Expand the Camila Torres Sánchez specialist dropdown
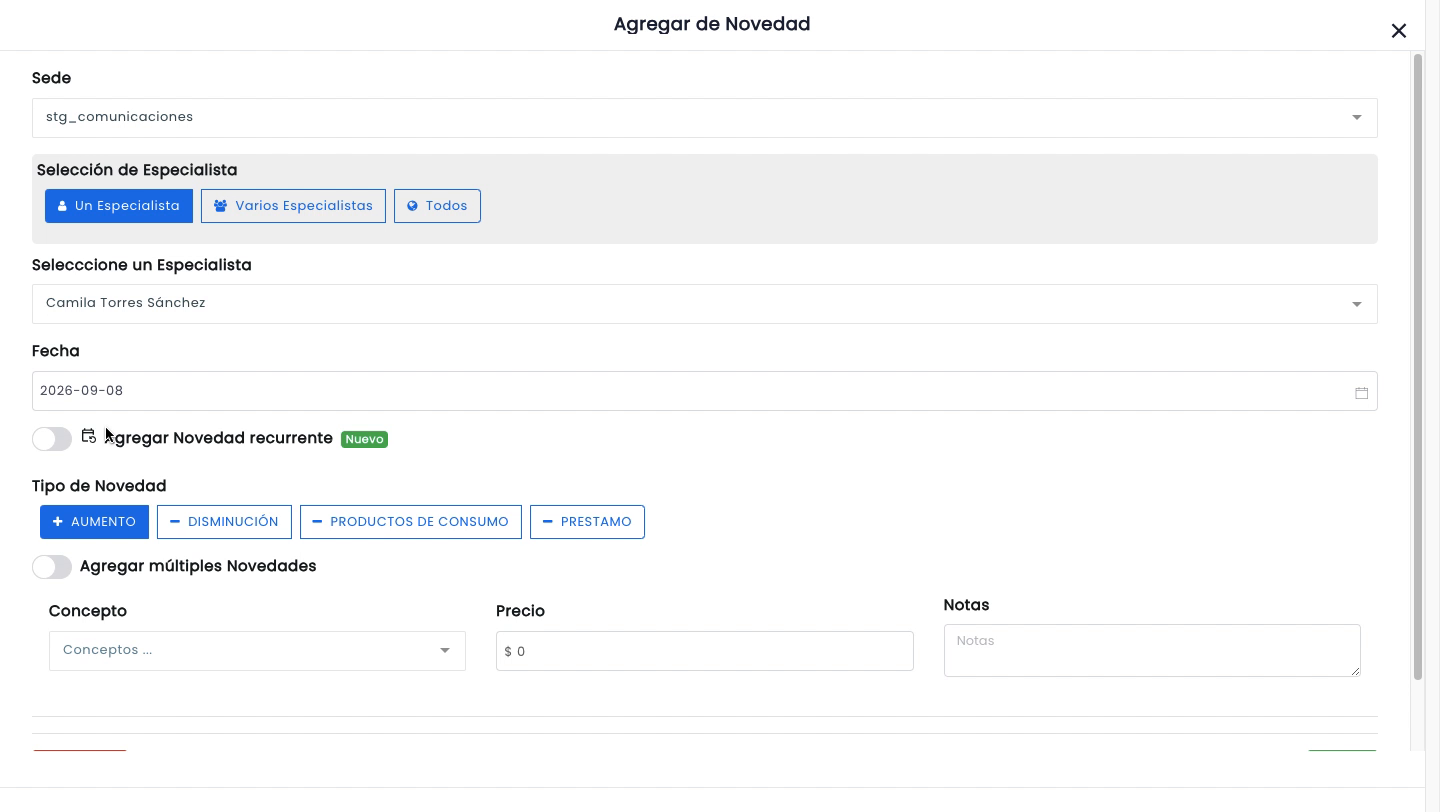The height and width of the screenshot is (812, 1440). pyautogui.click(x=704, y=304)
